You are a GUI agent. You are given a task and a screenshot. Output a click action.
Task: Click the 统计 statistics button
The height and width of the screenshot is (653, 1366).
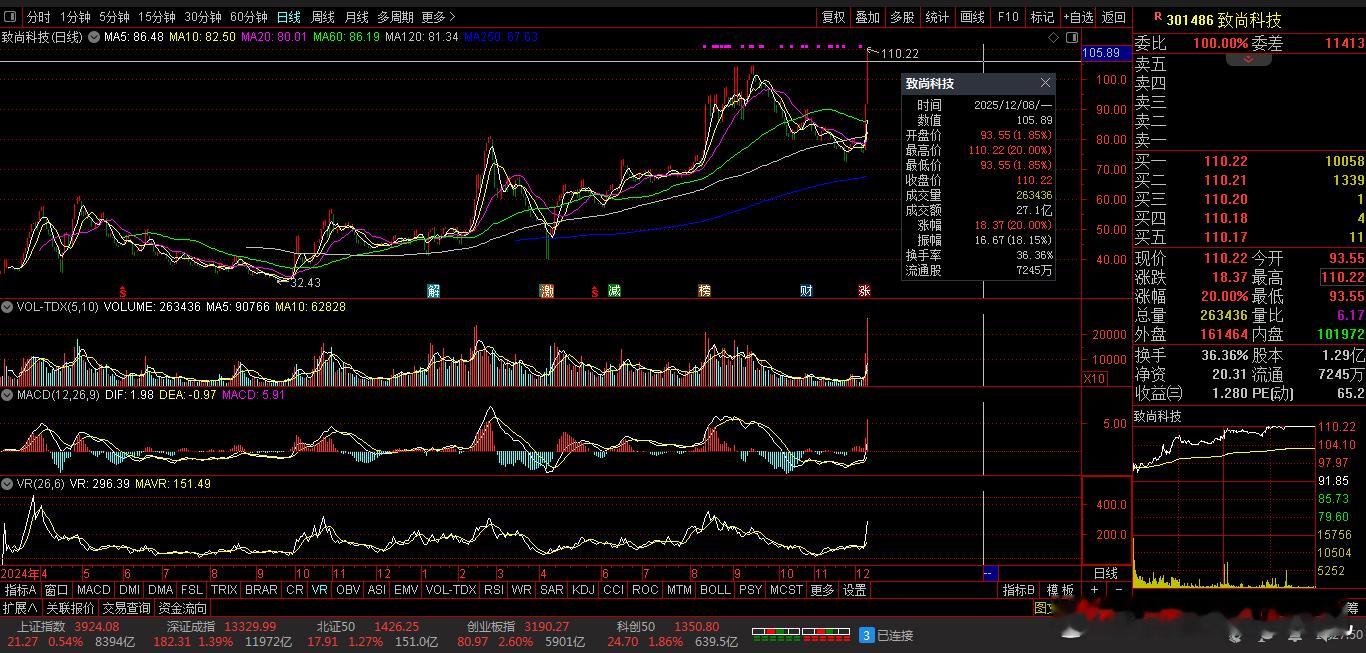[937, 17]
